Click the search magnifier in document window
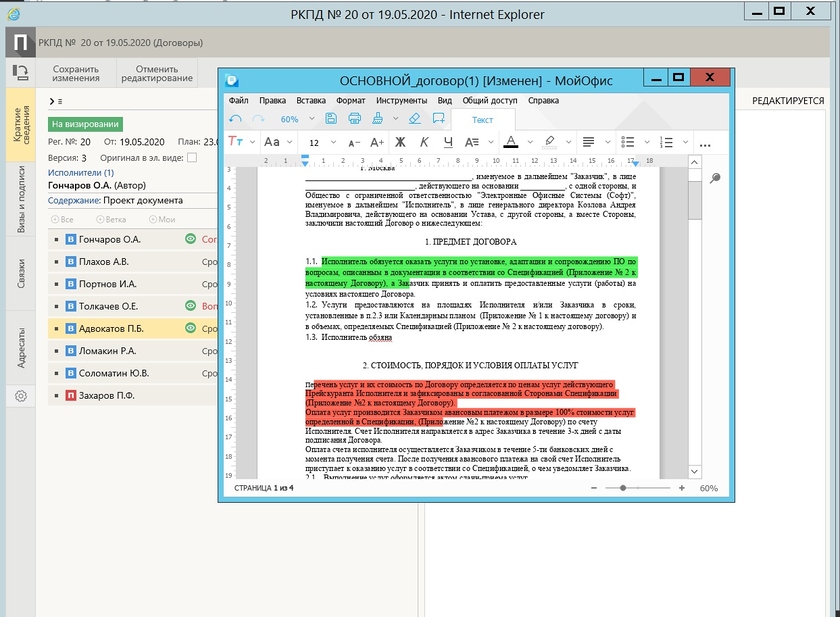 pyautogui.click(x=715, y=178)
